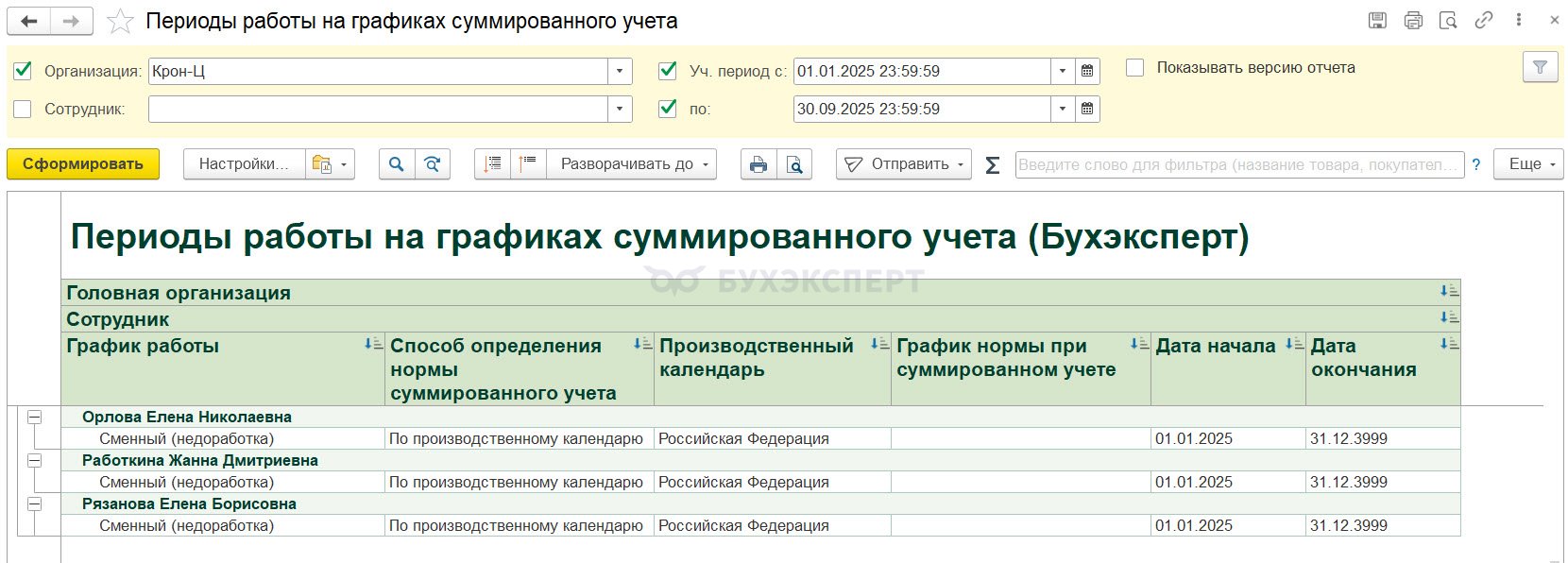Enable the Сотрудник filter checkbox
This screenshot has height=563, width=1568.
23,109
